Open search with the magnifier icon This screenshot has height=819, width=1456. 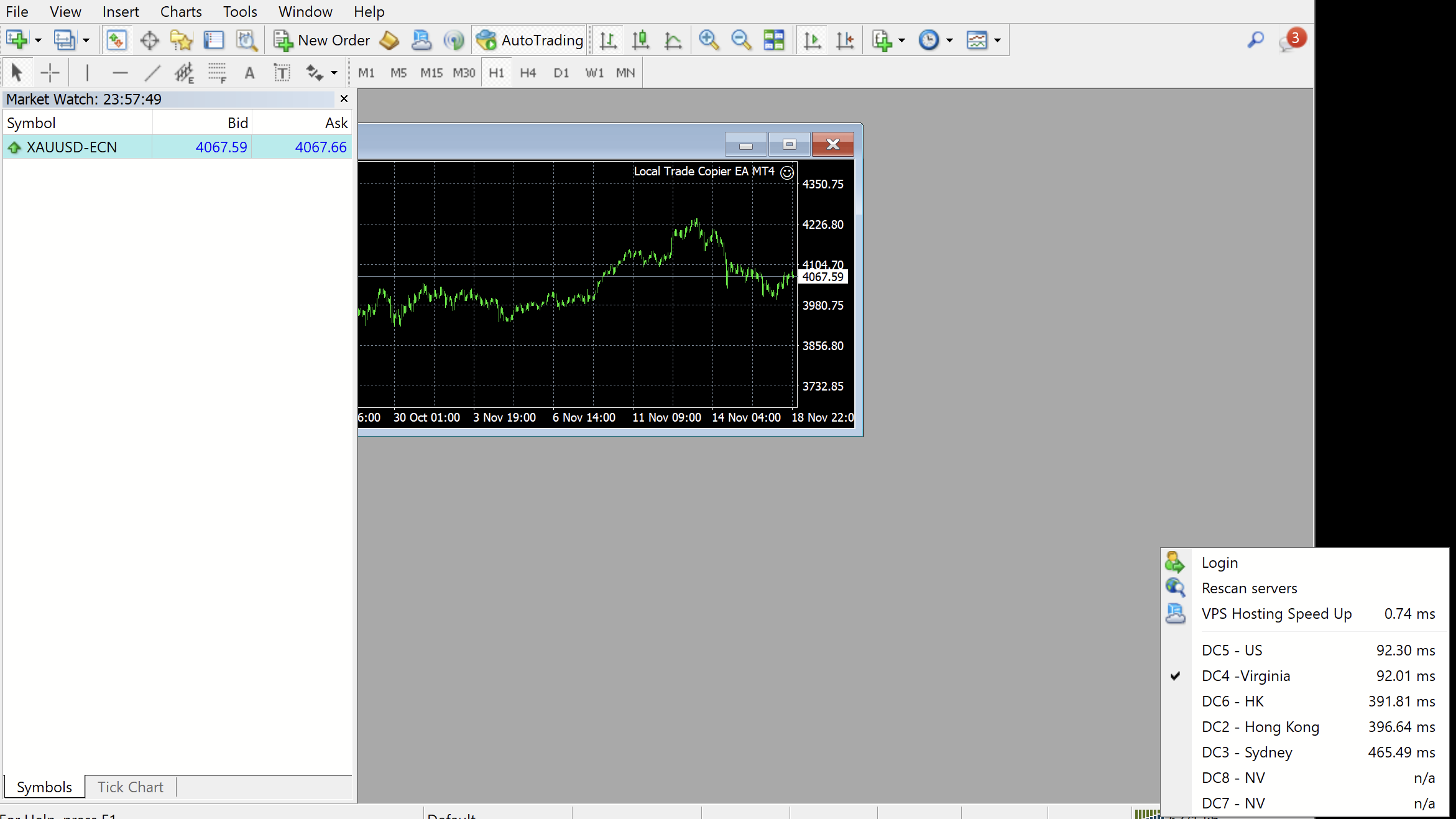point(1255,40)
